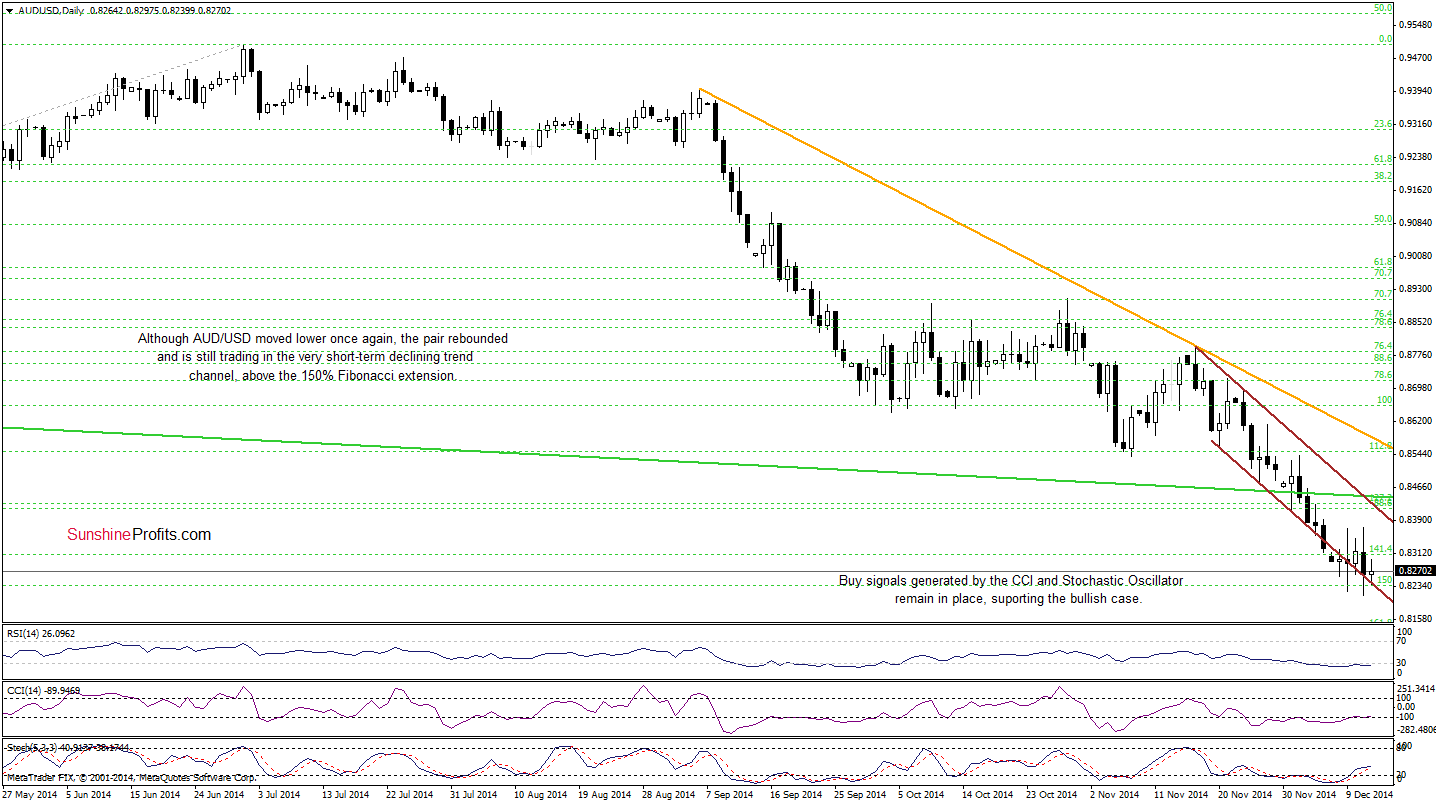Select the RSI(14) 26.0962 indicator label
Screen dimensions: 1436x803
(42, 632)
